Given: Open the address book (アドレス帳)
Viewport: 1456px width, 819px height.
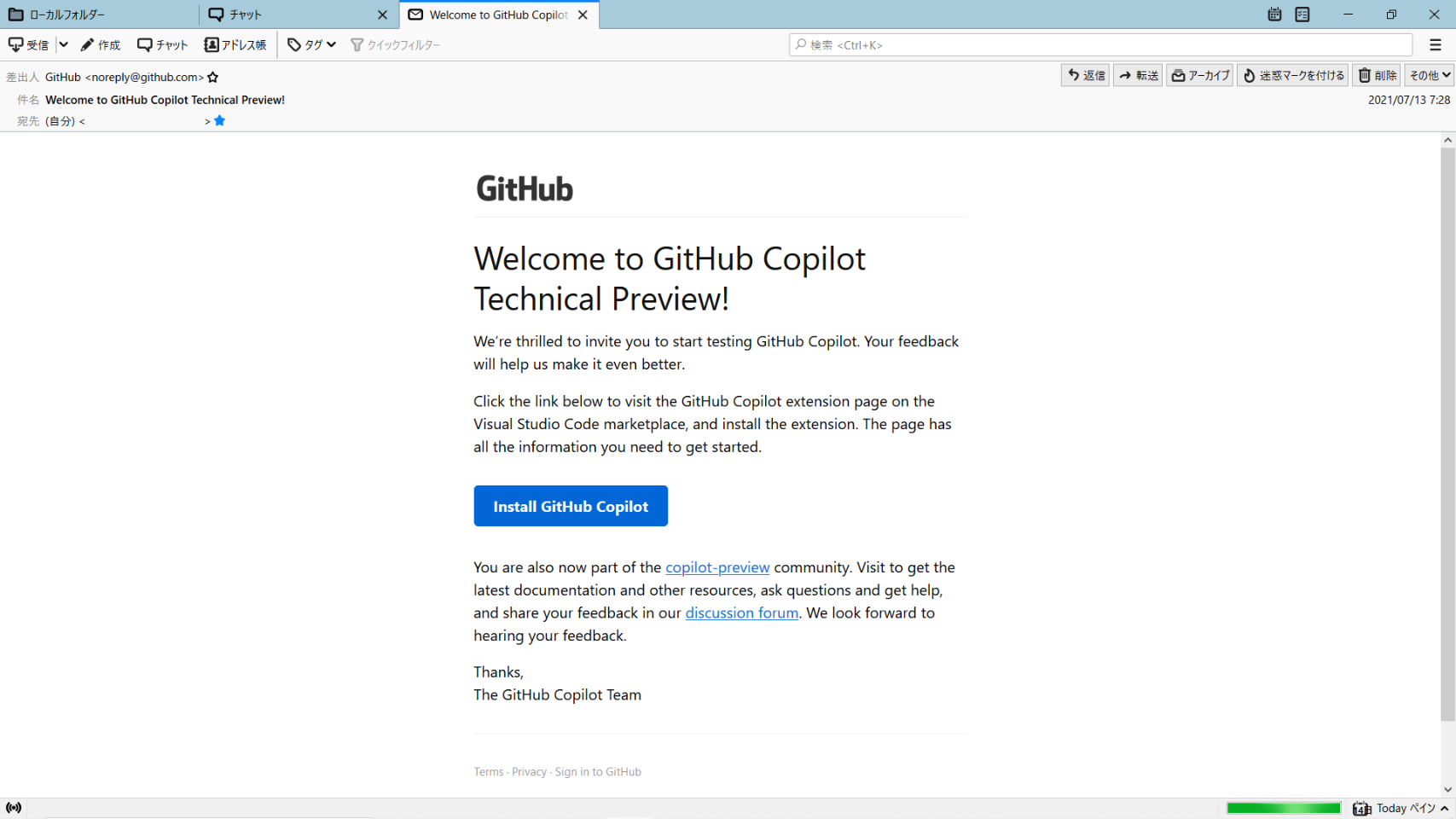Looking at the screenshot, I should [235, 45].
